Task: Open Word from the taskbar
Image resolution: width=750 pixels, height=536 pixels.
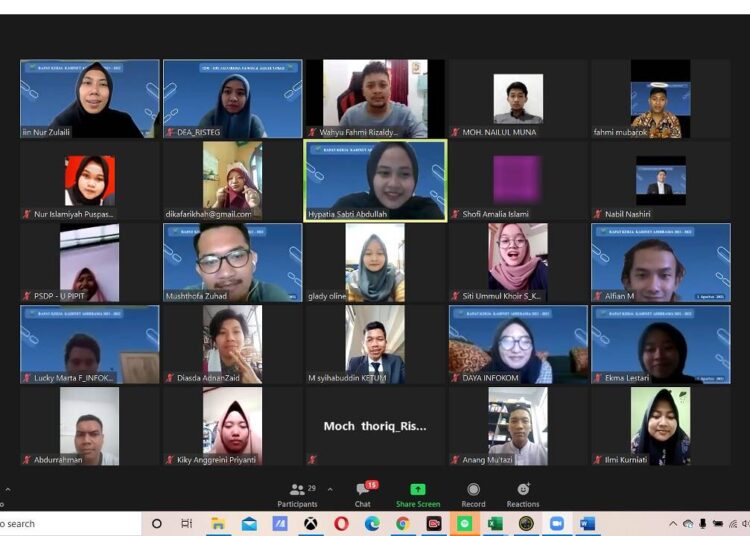Action: [587, 524]
